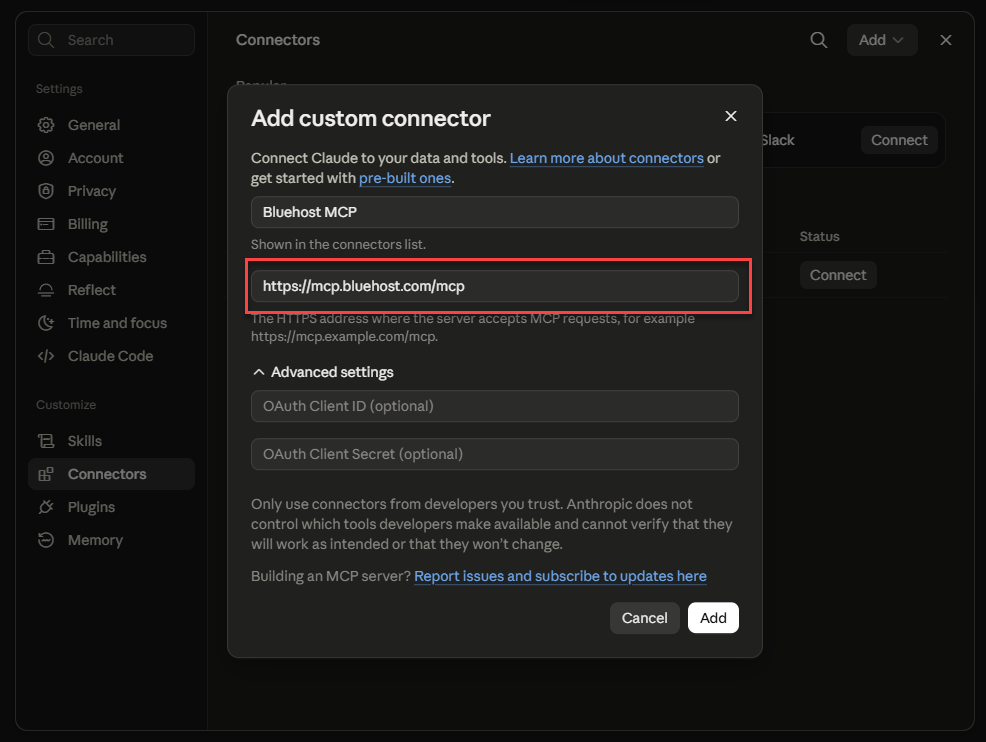
Task: Click the MCP server URL field
Action: point(494,286)
